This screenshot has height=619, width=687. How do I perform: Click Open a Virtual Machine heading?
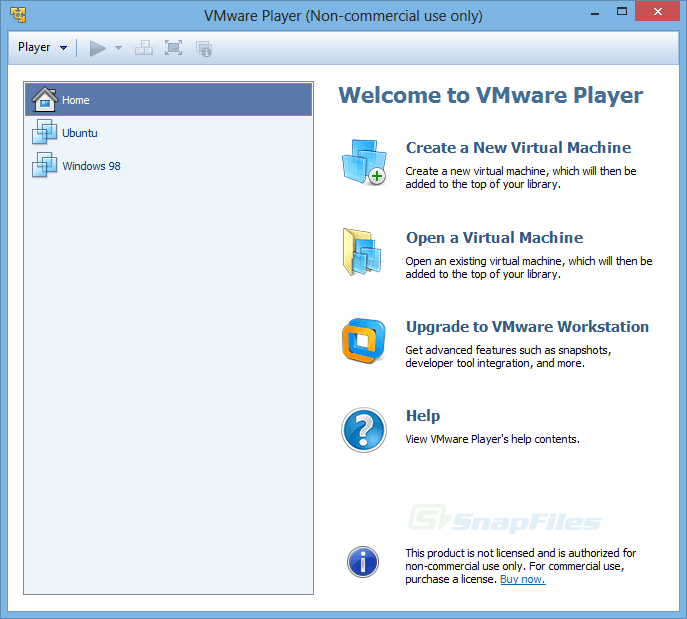click(x=494, y=237)
